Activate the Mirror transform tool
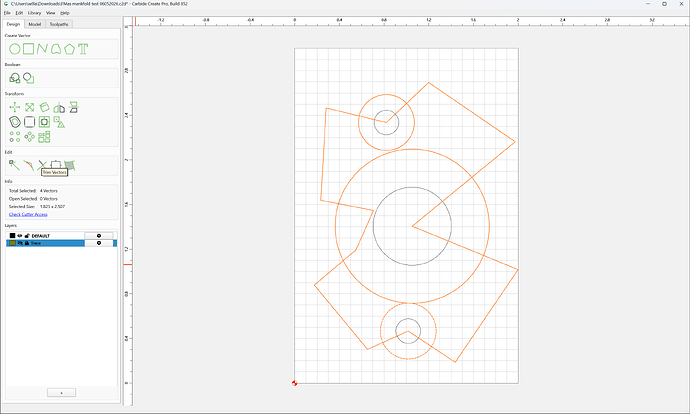This screenshot has width=690, height=414. coord(59,107)
